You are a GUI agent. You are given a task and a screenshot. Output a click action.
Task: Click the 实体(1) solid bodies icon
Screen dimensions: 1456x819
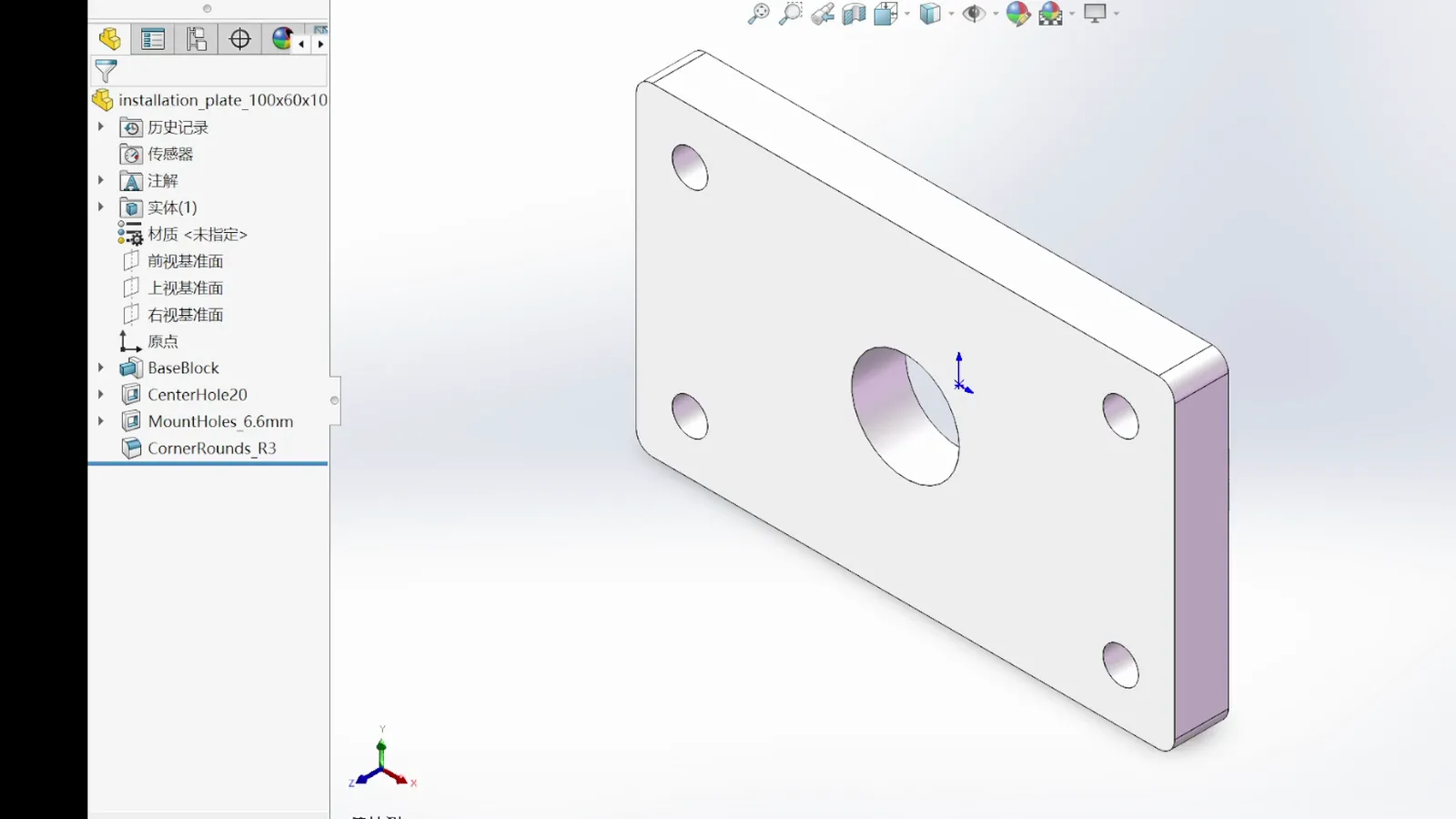pyautogui.click(x=131, y=207)
